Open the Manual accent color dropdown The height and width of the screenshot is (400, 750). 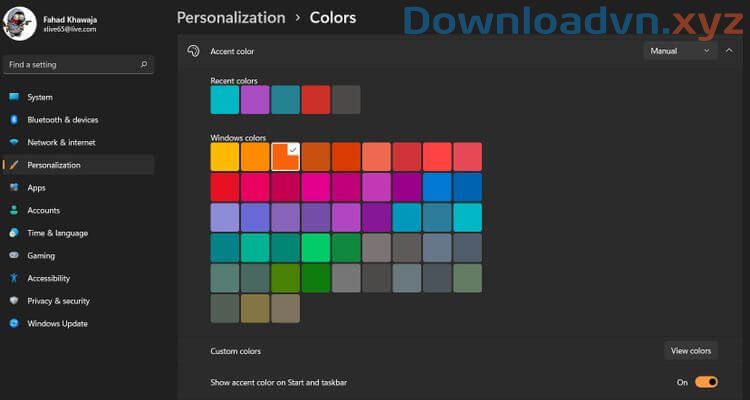pyautogui.click(x=680, y=51)
